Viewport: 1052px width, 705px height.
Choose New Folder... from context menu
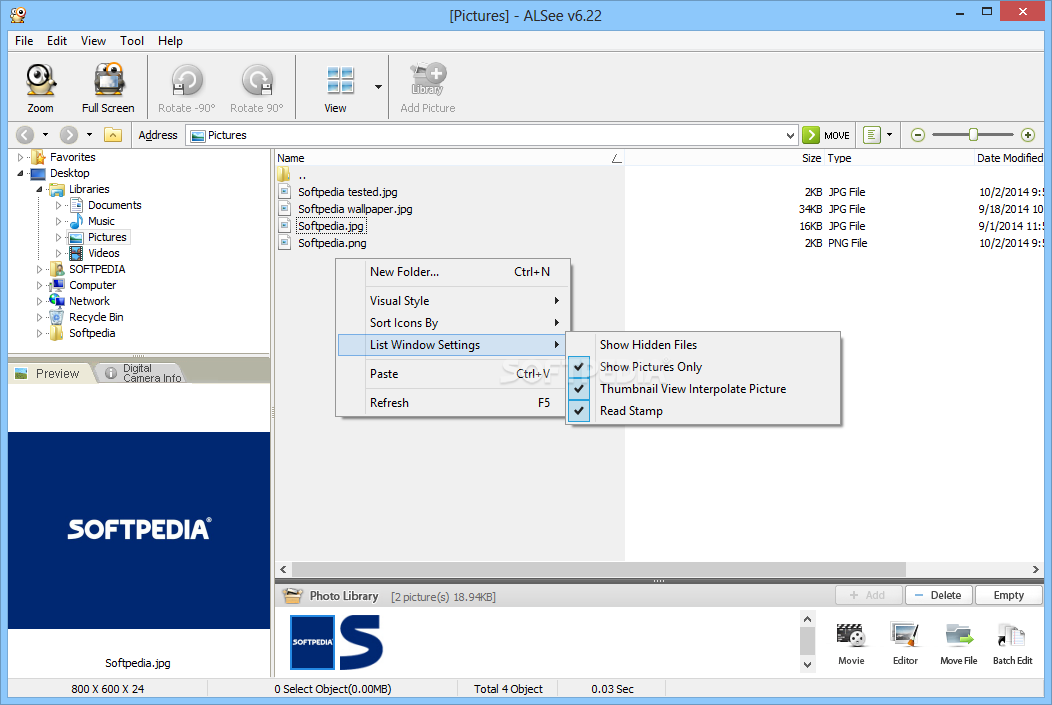tap(454, 272)
